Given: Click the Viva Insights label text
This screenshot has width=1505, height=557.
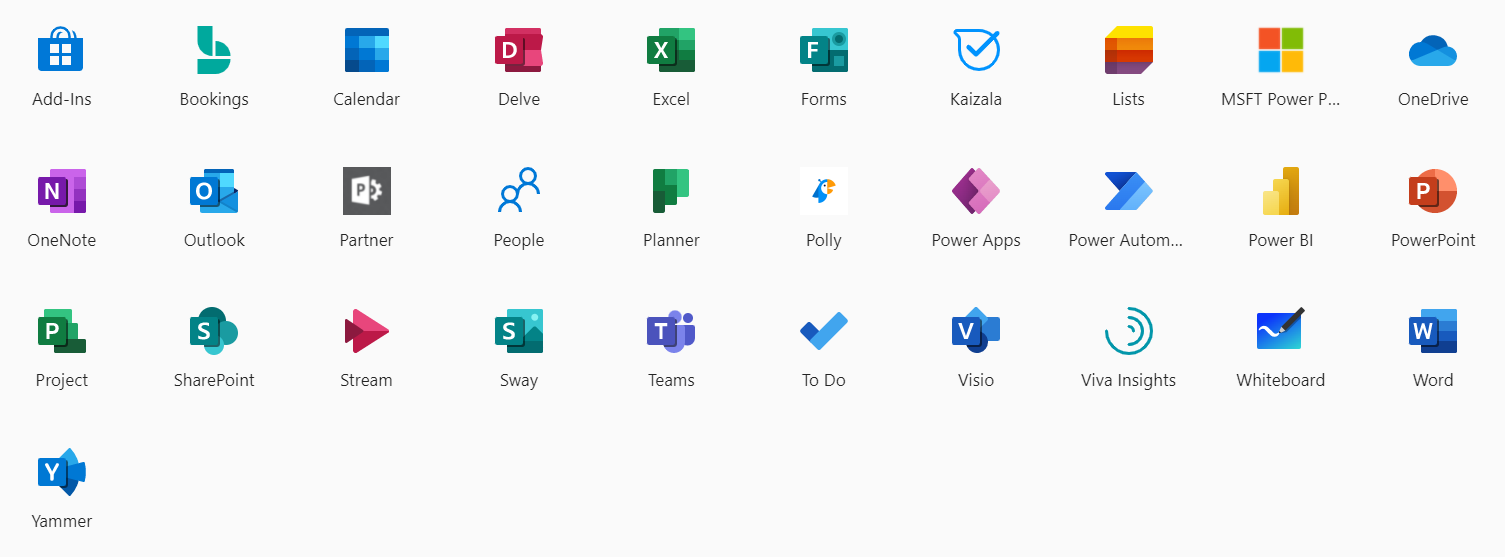Looking at the screenshot, I should [1128, 380].
